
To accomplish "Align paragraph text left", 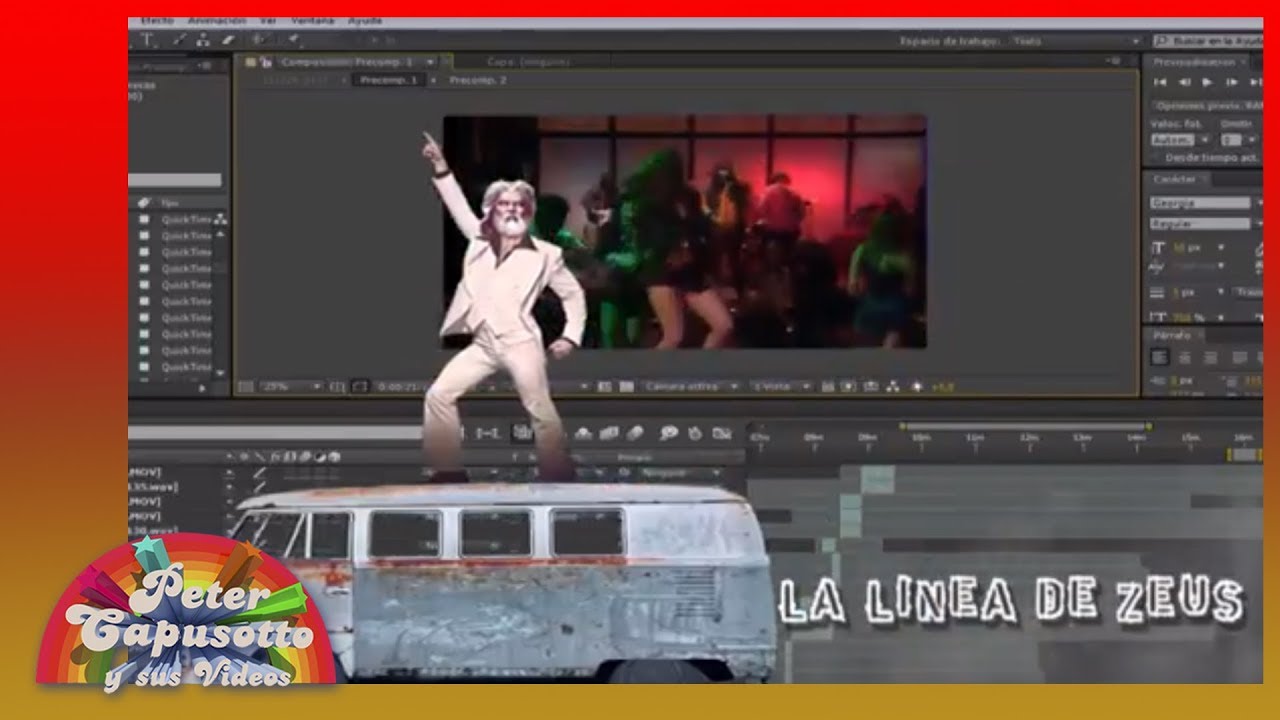I will (1160, 357).
